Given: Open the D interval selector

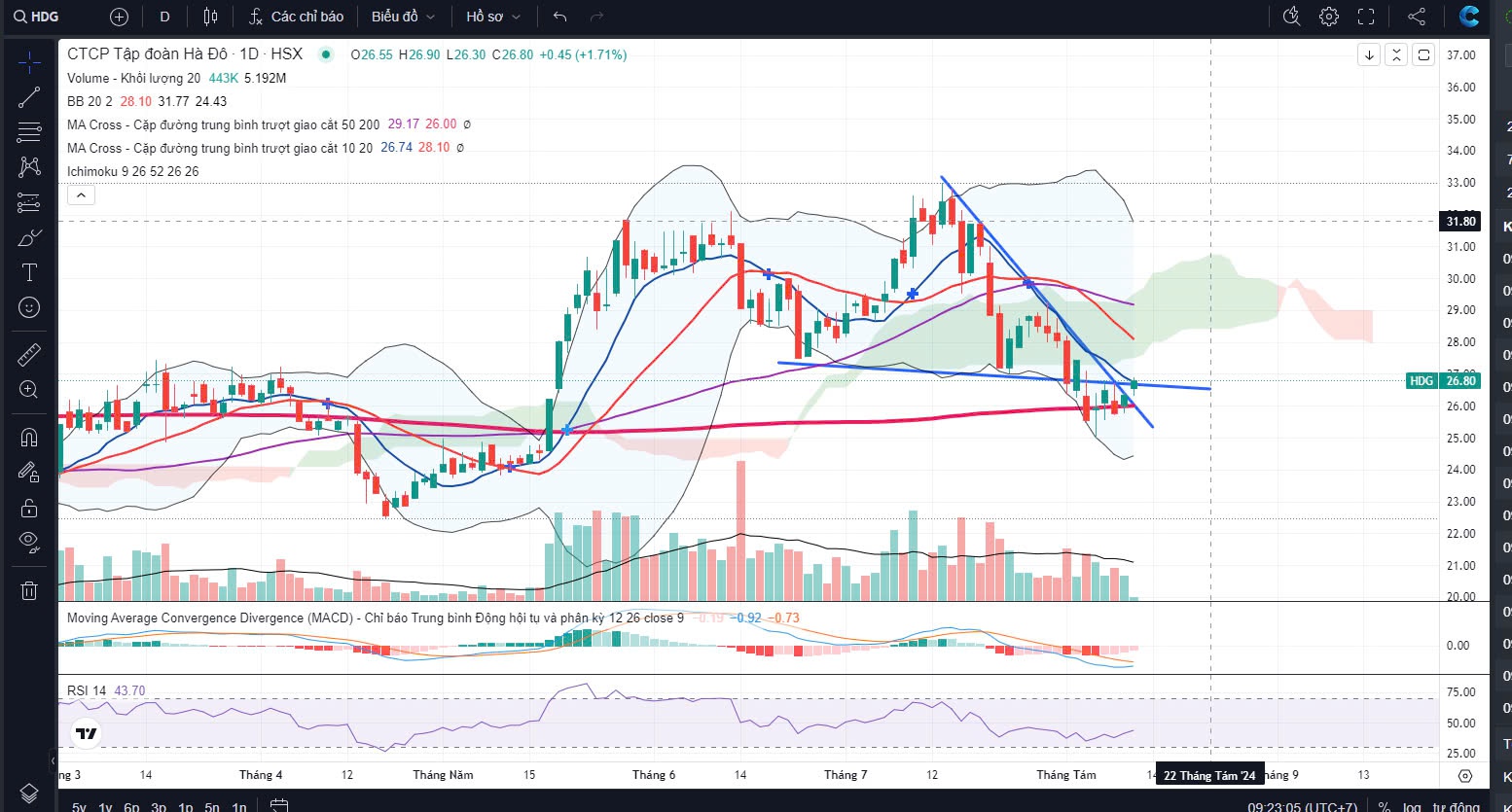Looking at the screenshot, I should point(164,17).
